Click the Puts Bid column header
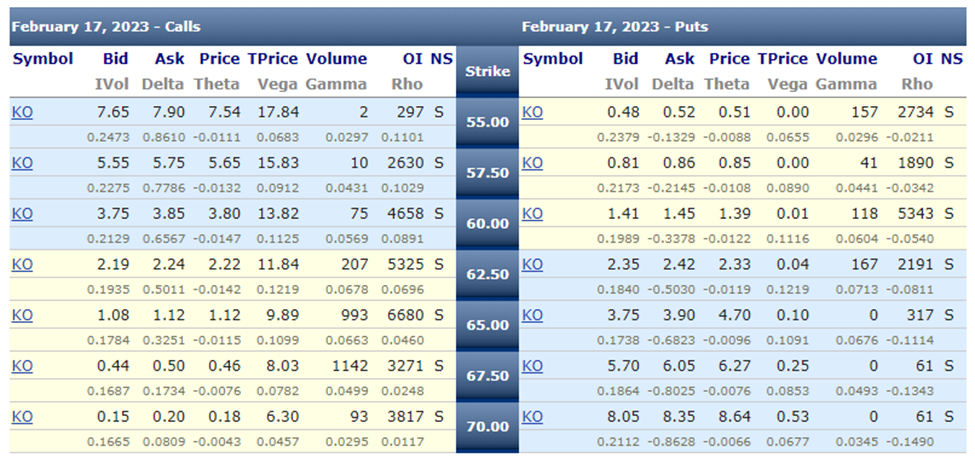This screenshot has width=975, height=458. [626, 59]
